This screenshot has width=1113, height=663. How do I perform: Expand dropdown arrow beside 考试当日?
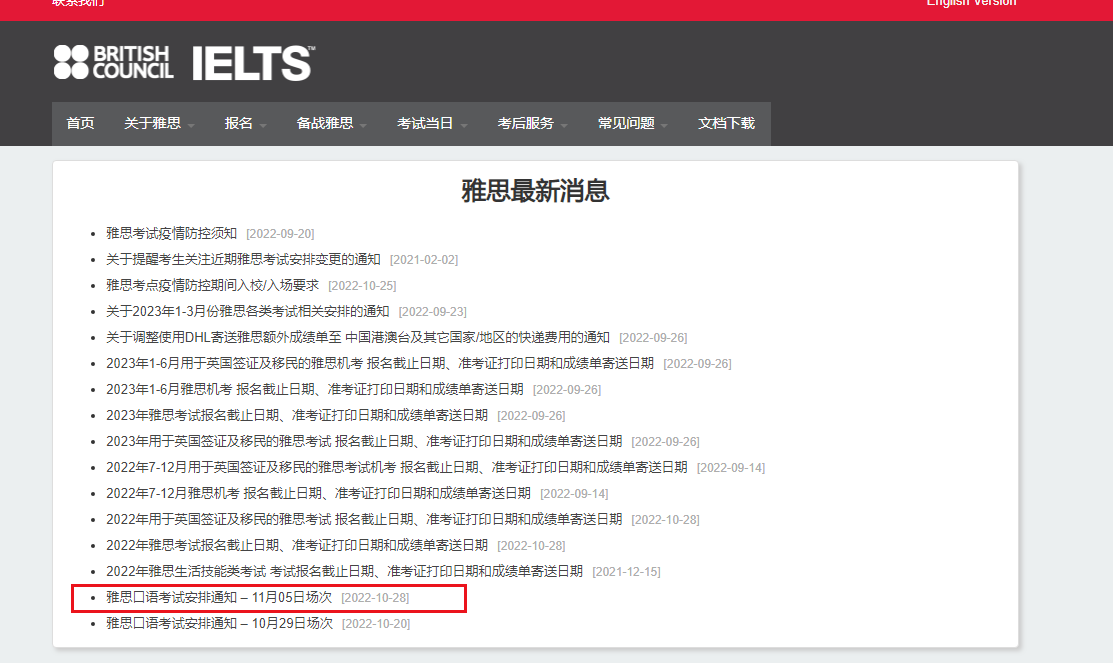click(x=464, y=126)
